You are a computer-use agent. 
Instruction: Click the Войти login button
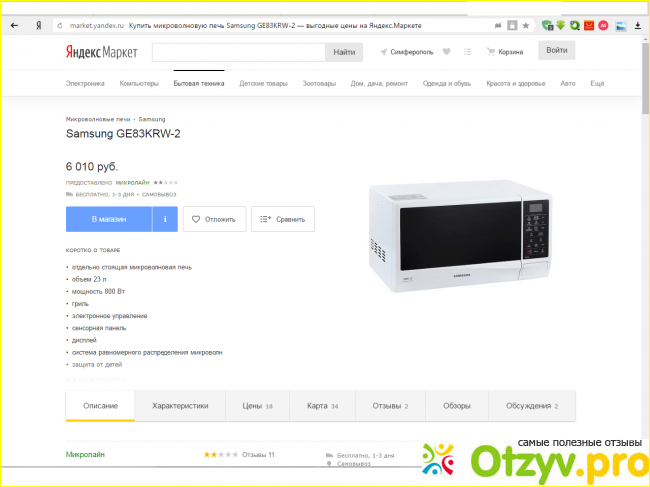coord(556,50)
